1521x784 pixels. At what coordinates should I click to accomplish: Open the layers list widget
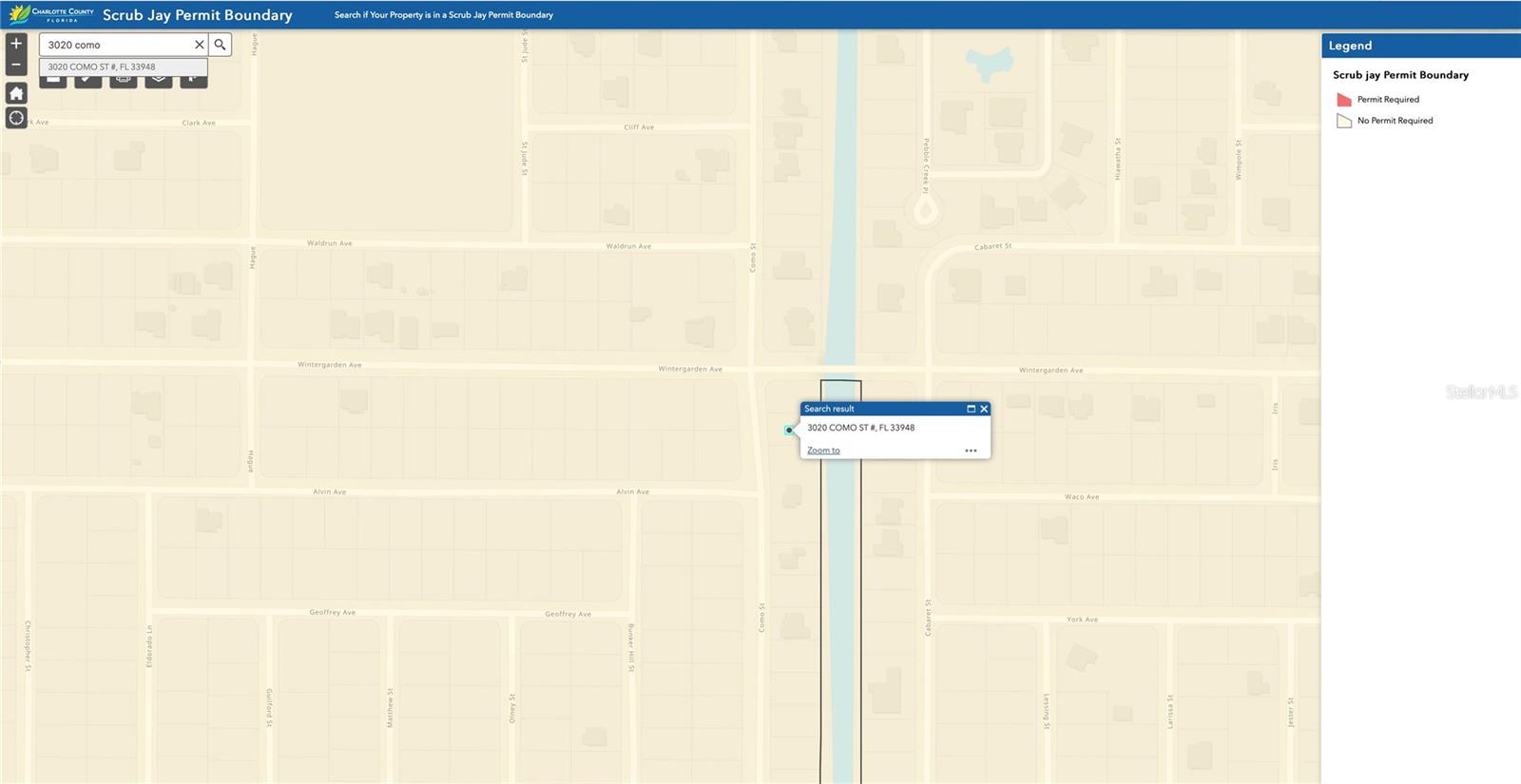[x=158, y=81]
